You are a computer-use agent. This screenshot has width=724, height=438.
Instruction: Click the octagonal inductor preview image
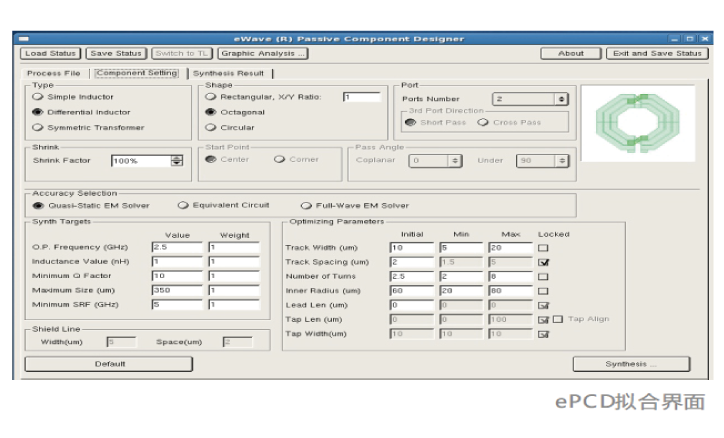[x=638, y=123]
